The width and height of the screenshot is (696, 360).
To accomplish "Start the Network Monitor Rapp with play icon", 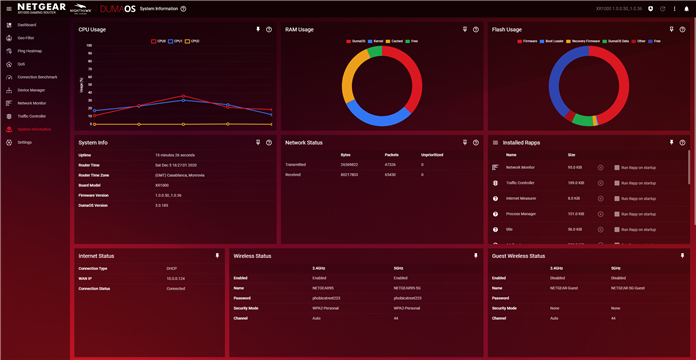I will pyautogui.click(x=600, y=168).
